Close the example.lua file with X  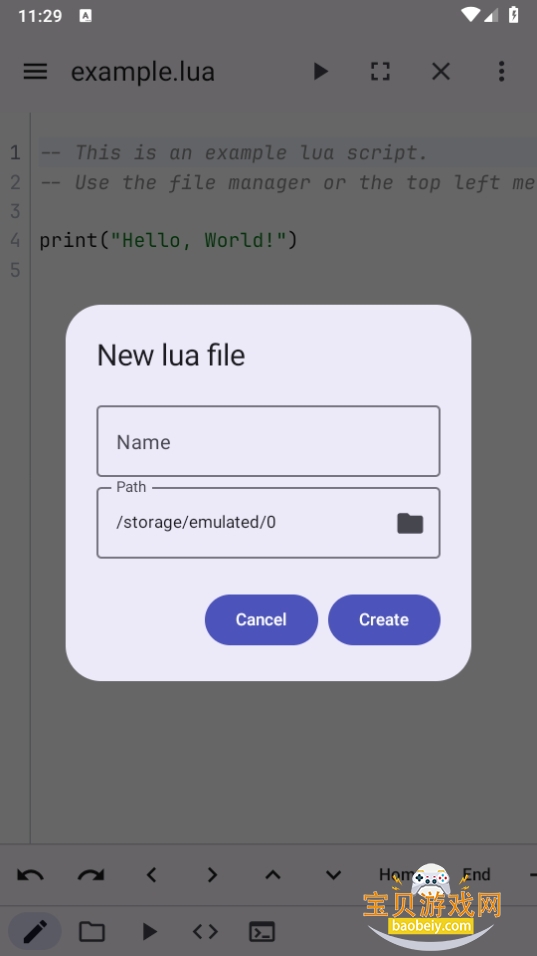[441, 71]
